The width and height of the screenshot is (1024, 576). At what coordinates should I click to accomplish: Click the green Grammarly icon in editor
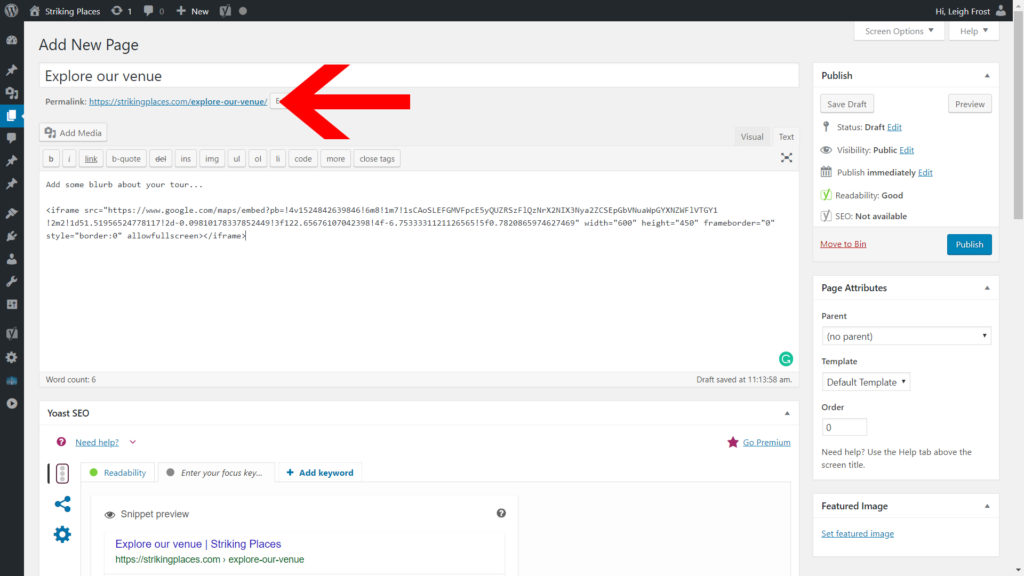pyautogui.click(x=786, y=359)
